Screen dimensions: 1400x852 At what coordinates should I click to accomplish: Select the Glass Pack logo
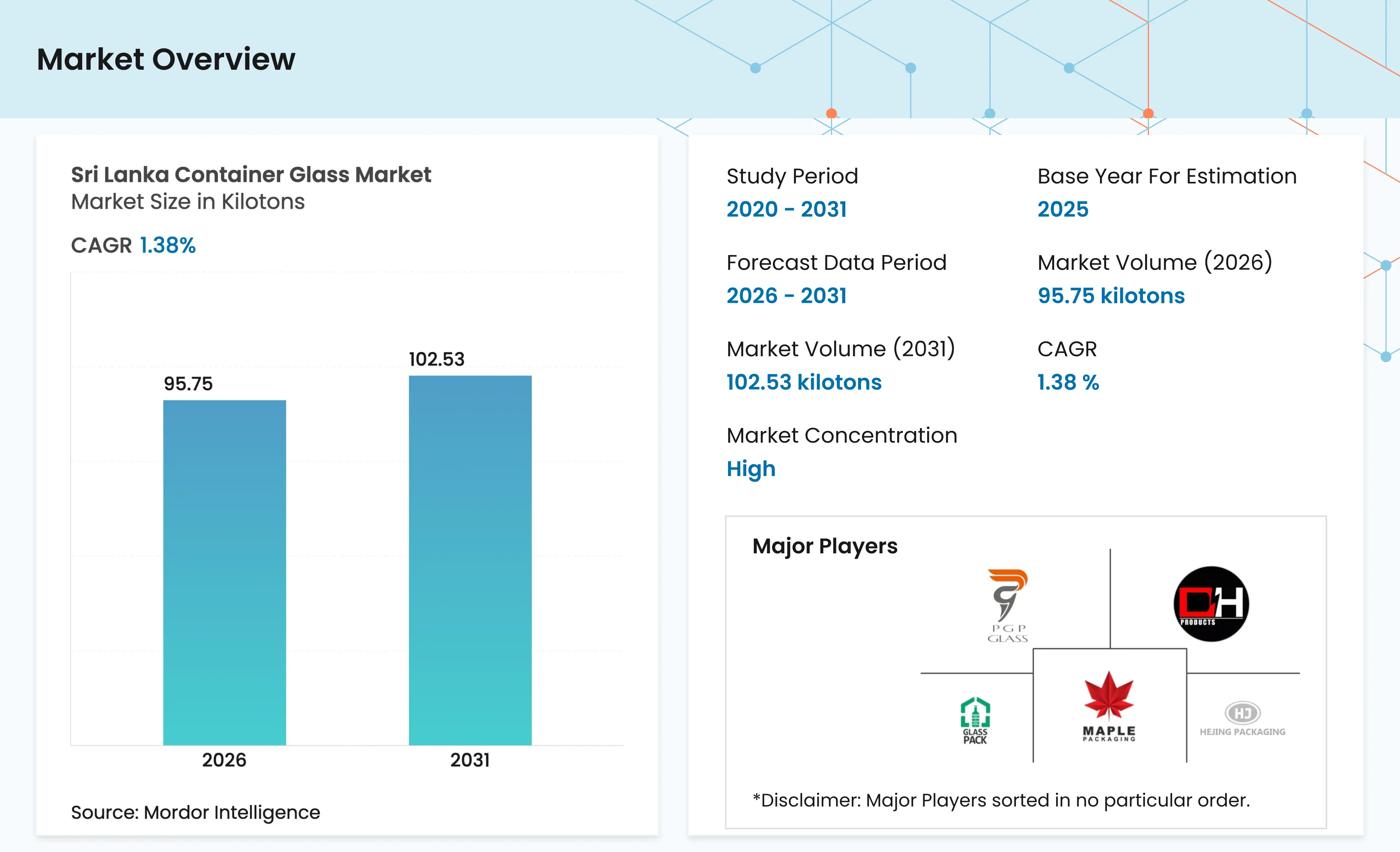tap(975, 721)
